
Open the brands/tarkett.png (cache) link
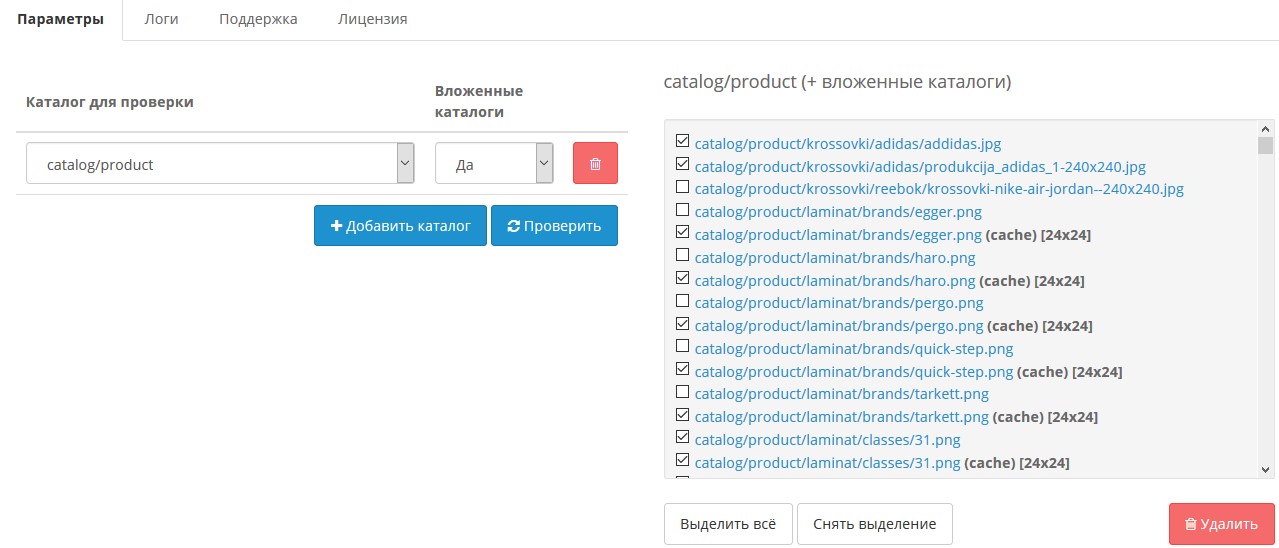pyautogui.click(x=841, y=416)
